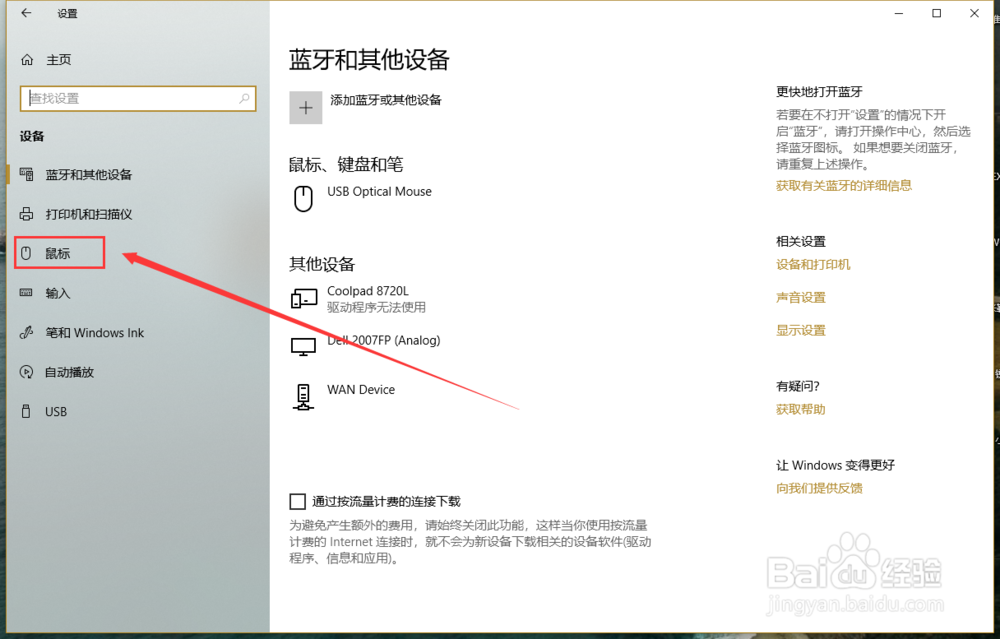Open the USB settings page

(55, 411)
